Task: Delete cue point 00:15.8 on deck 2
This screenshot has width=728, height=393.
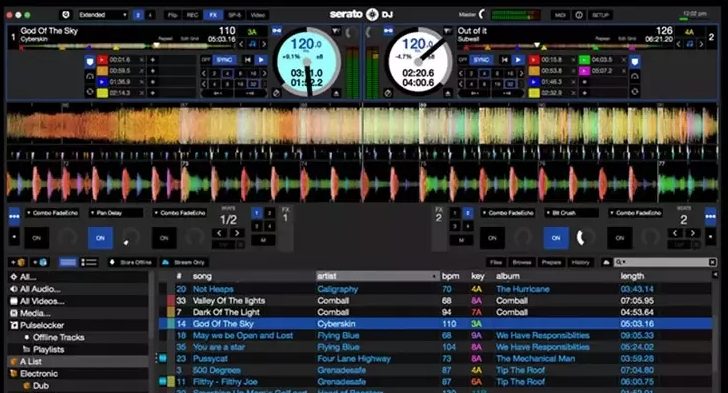Action: 573,59
